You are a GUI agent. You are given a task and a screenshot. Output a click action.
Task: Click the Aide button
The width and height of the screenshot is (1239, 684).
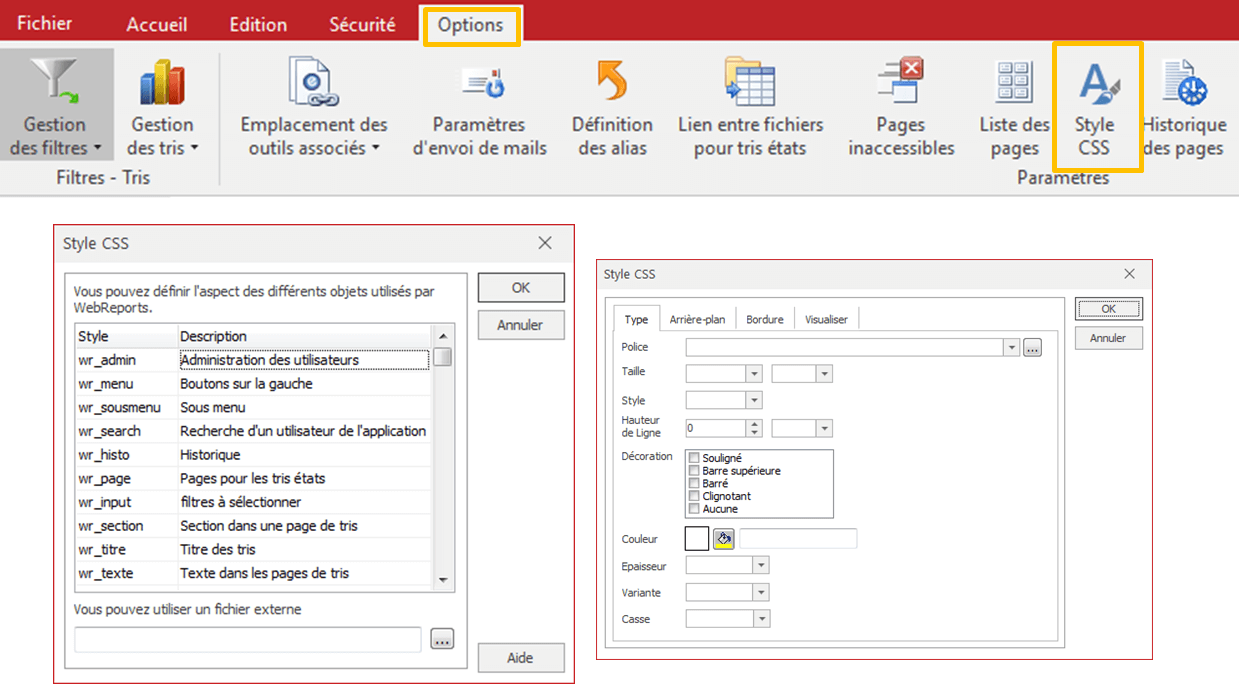pyautogui.click(x=521, y=658)
